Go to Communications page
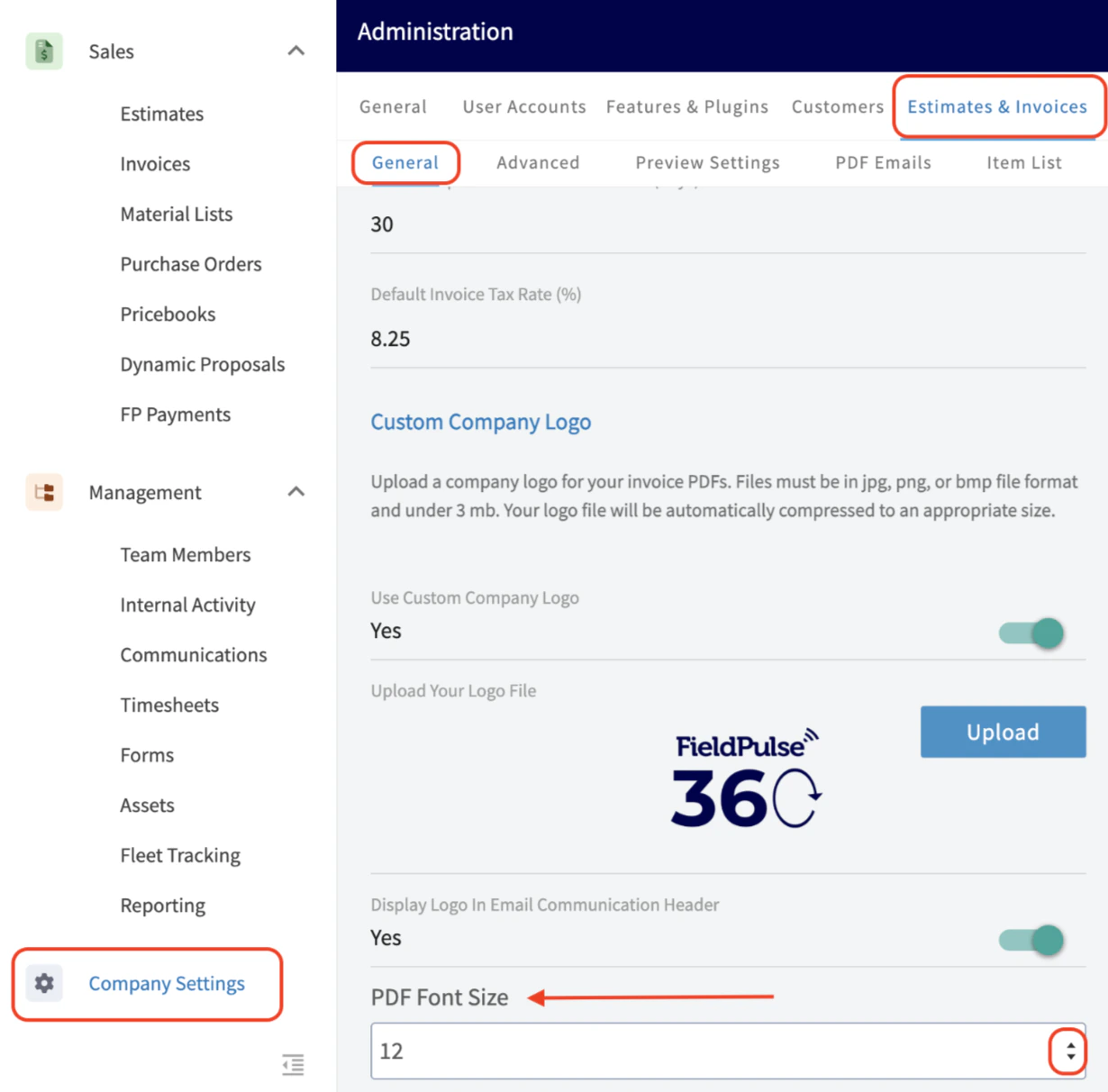Image resolution: width=1108 pixels, height=1092 pixels. (194, 655)
